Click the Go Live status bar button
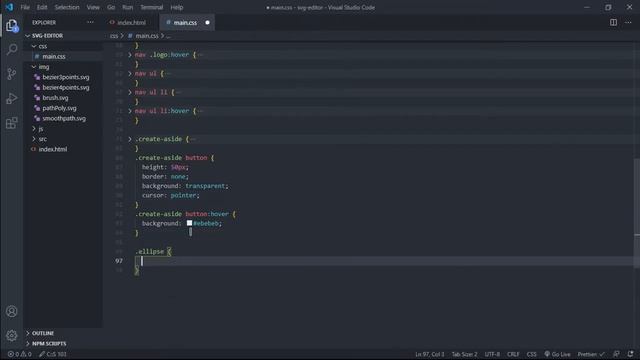 pyautogui.click(x=557, y=354)
